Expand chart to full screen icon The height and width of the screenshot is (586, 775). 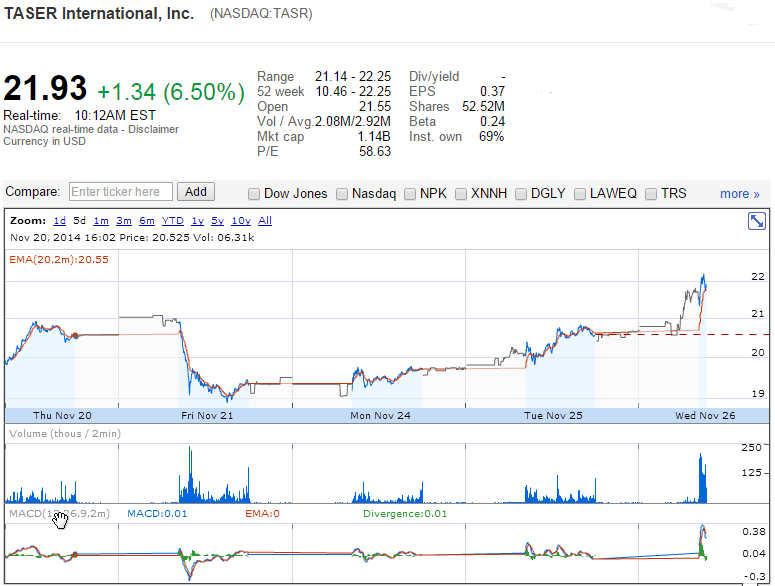click(757, 221)
